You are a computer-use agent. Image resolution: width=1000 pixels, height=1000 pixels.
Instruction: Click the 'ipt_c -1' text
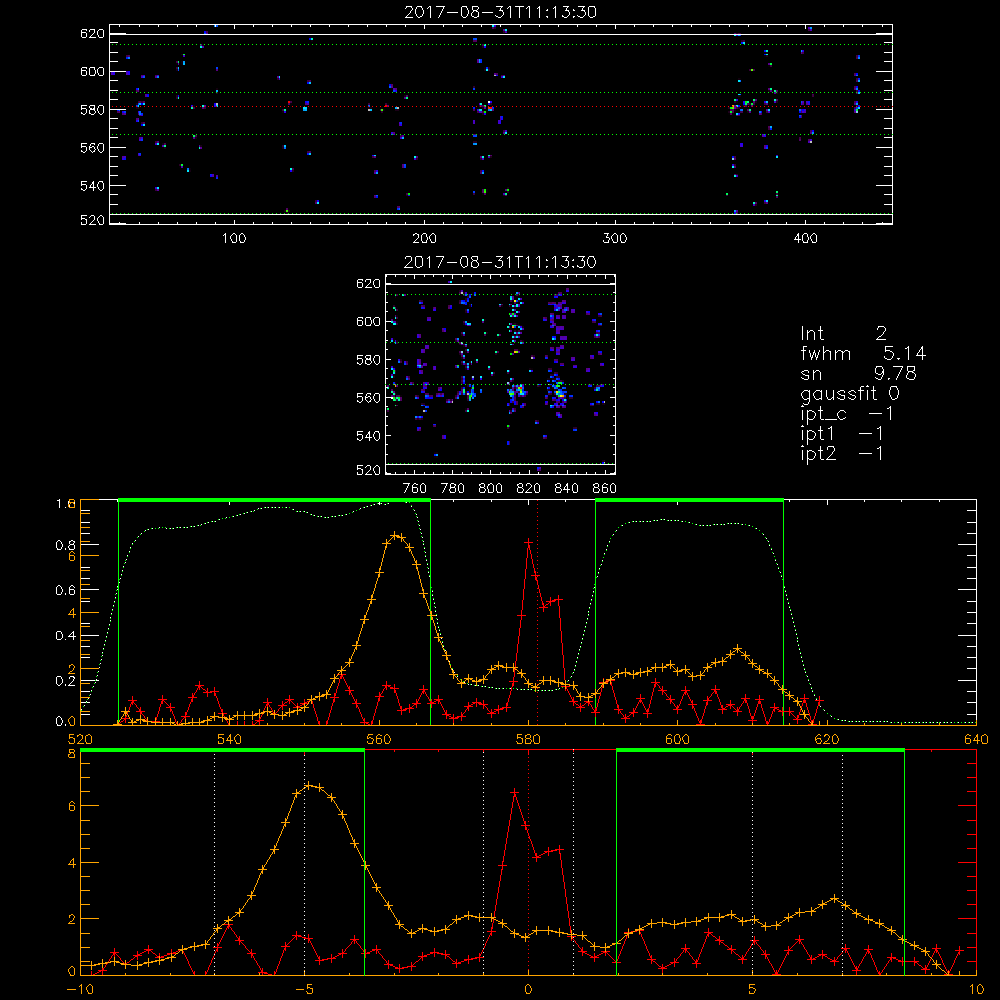click(x=847, y=414)
